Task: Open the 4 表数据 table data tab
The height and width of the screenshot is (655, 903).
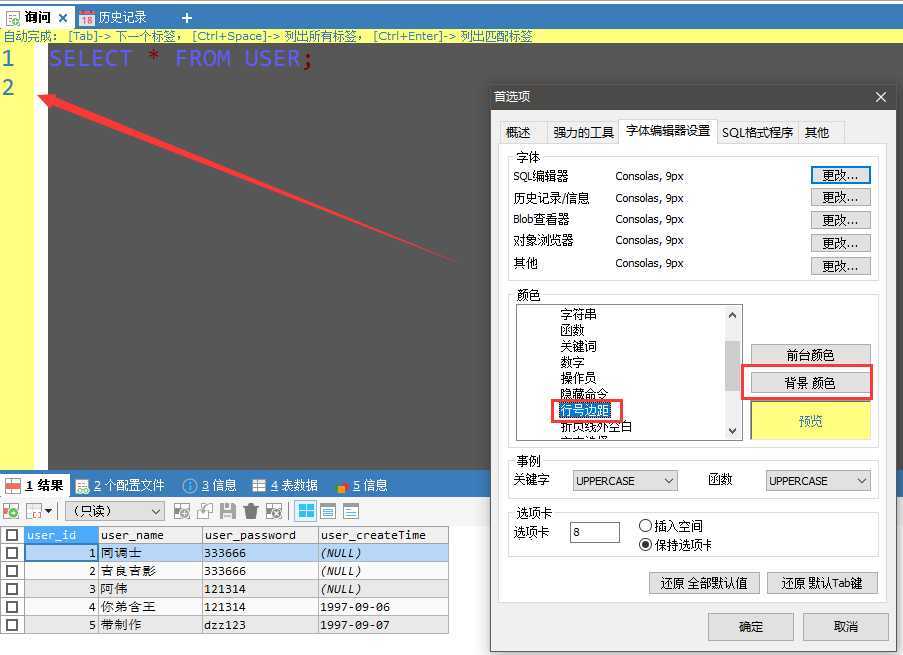Action: click(285, 486)
